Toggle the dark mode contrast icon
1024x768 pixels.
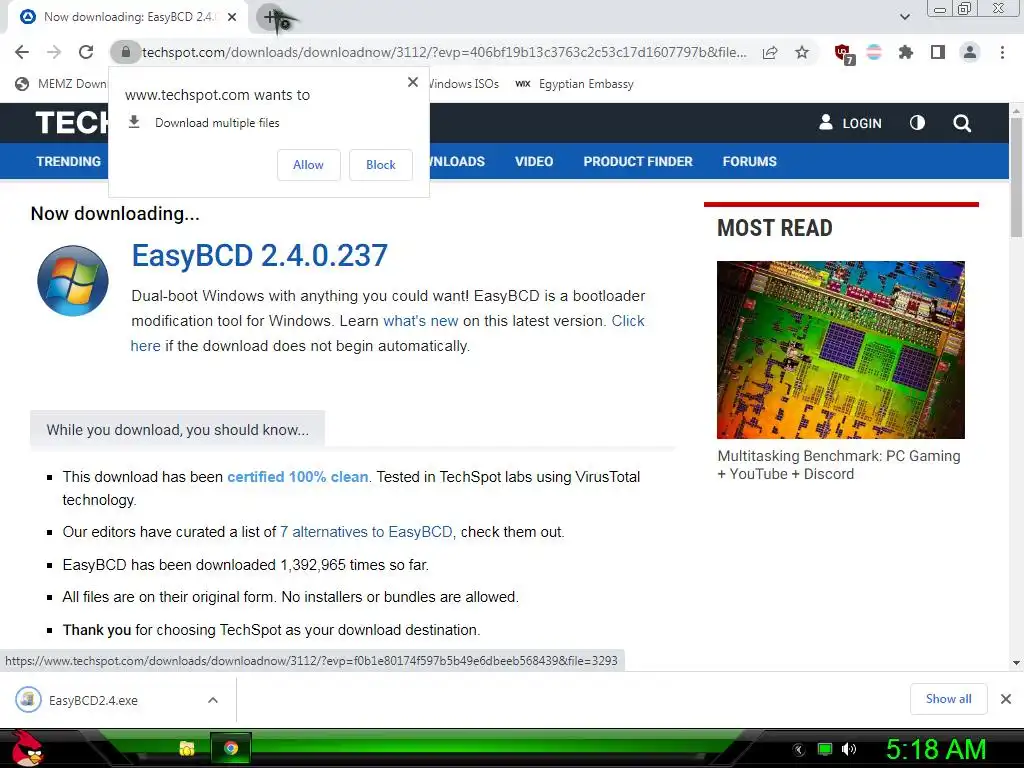(x=918, y=123)
